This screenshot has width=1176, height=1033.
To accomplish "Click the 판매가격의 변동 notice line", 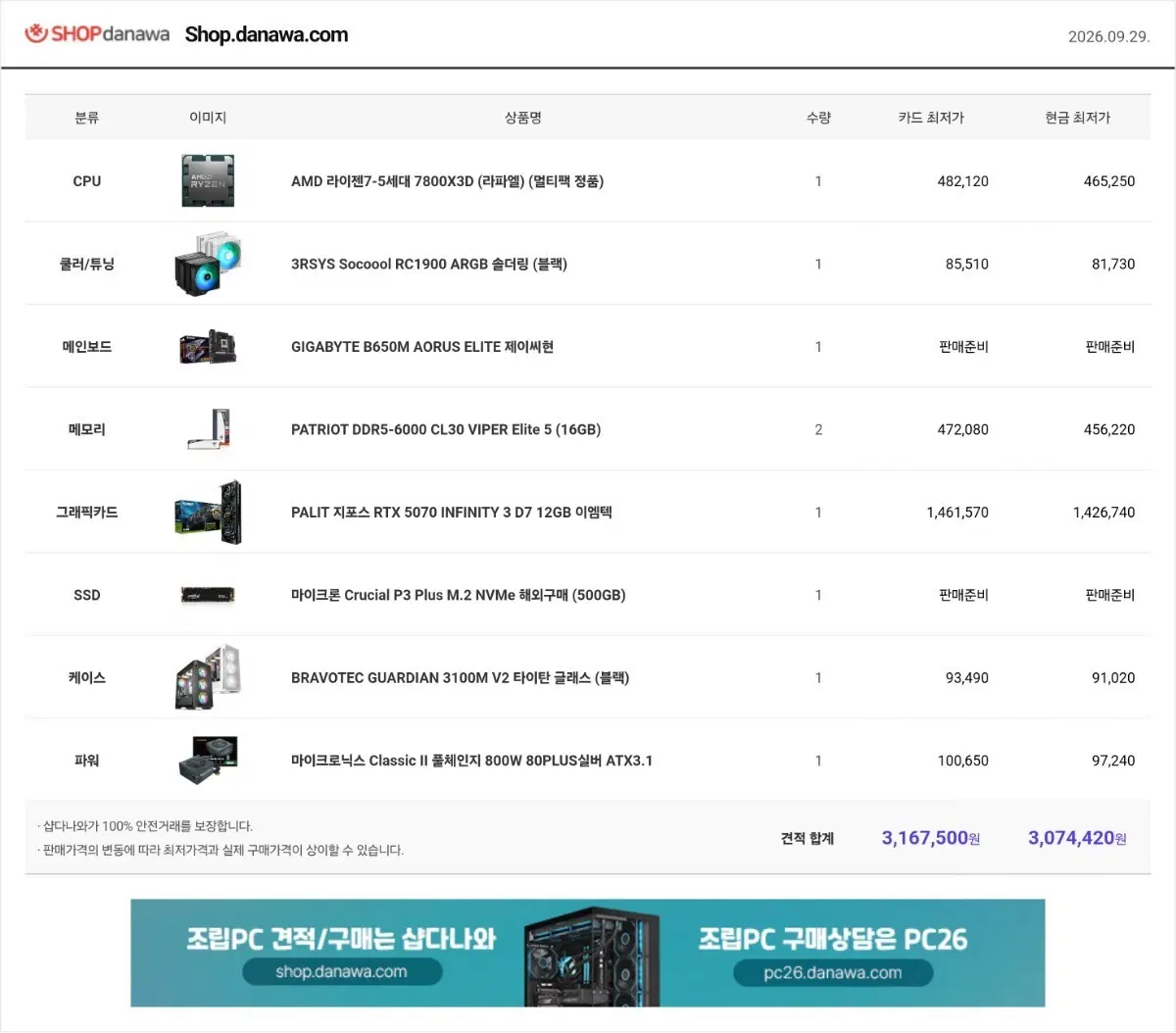I will click(220, 850).
